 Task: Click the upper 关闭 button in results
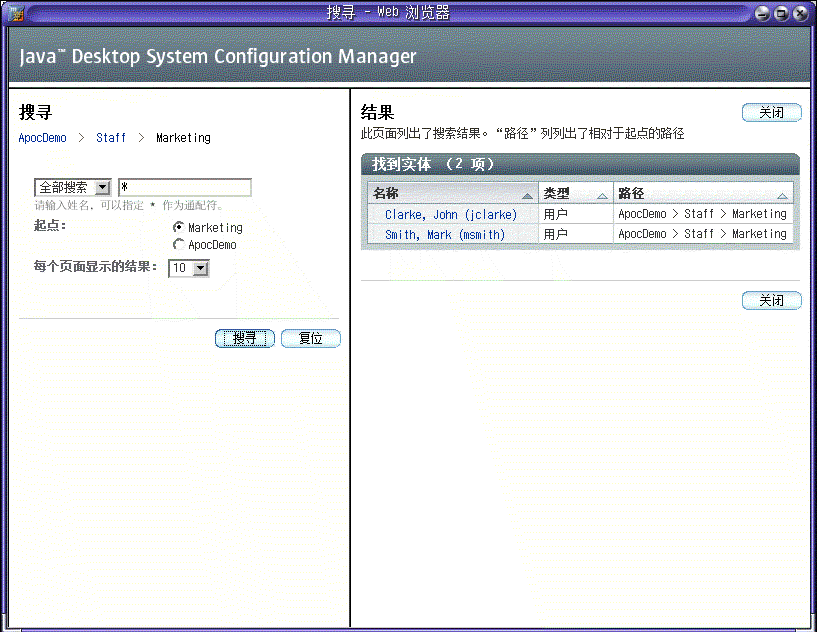771,113
